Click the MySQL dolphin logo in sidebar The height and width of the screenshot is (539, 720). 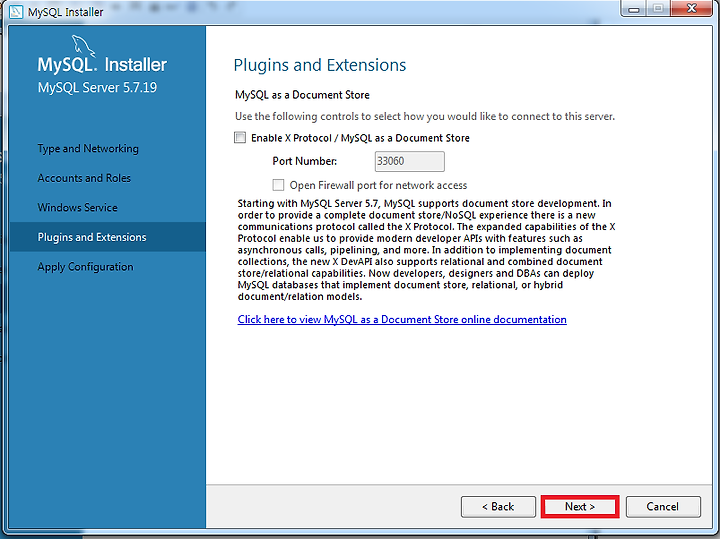[83, 45]
